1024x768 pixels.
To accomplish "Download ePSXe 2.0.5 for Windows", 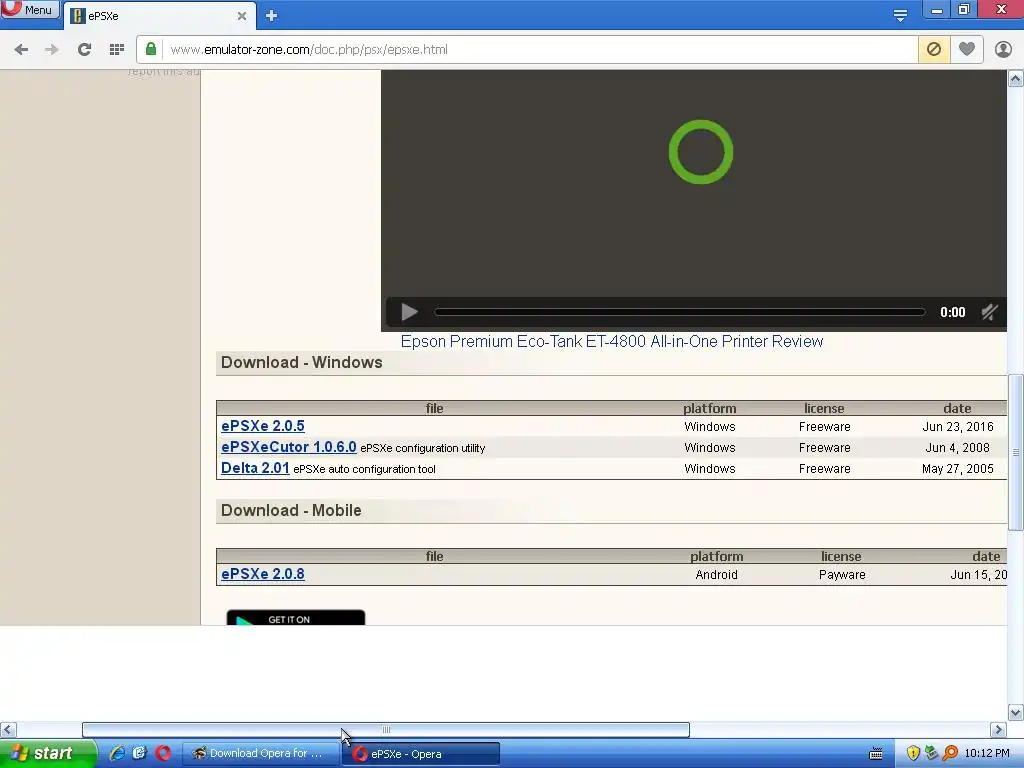I will point(263,426).
